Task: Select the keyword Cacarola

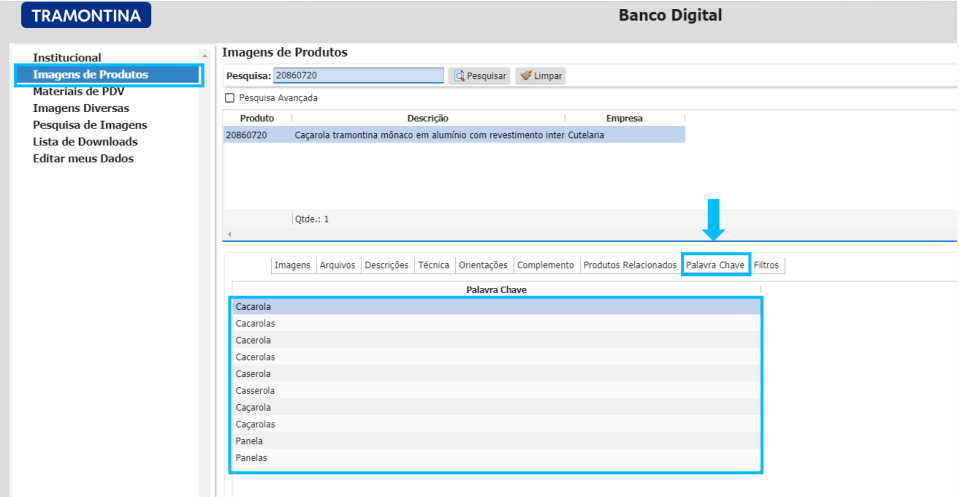Action: pos(496,307)
